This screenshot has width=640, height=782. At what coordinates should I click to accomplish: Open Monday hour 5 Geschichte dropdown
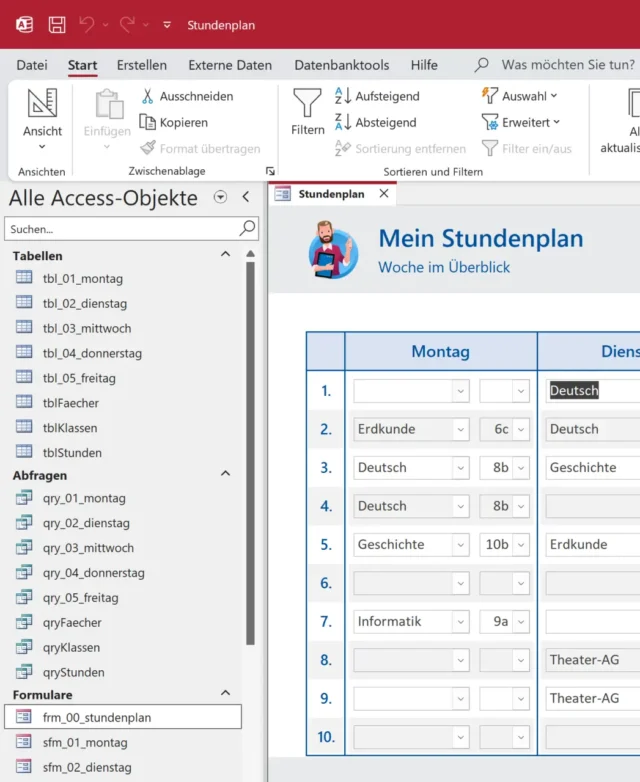460,545
